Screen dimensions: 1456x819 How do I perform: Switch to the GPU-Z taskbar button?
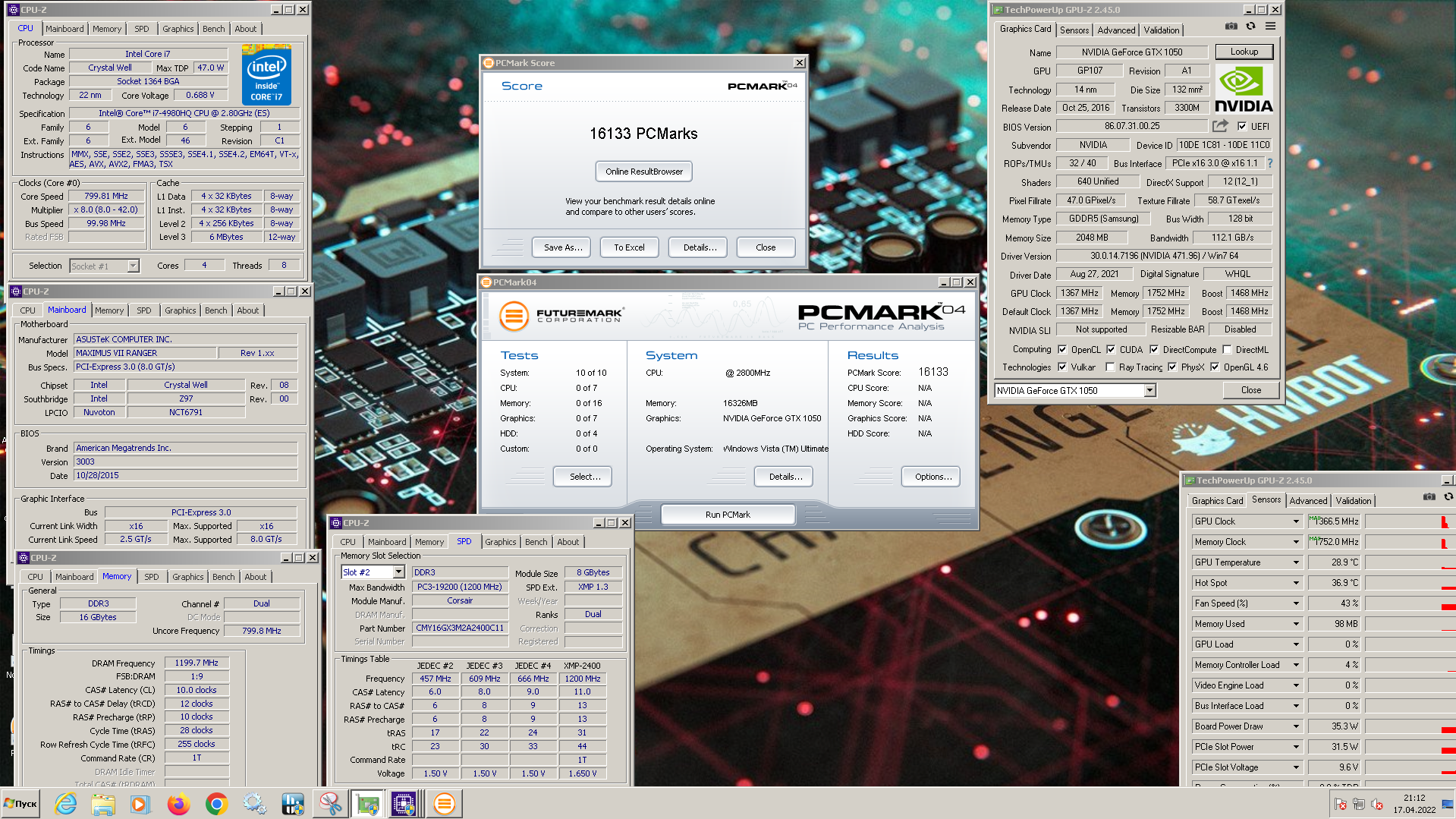367,804
